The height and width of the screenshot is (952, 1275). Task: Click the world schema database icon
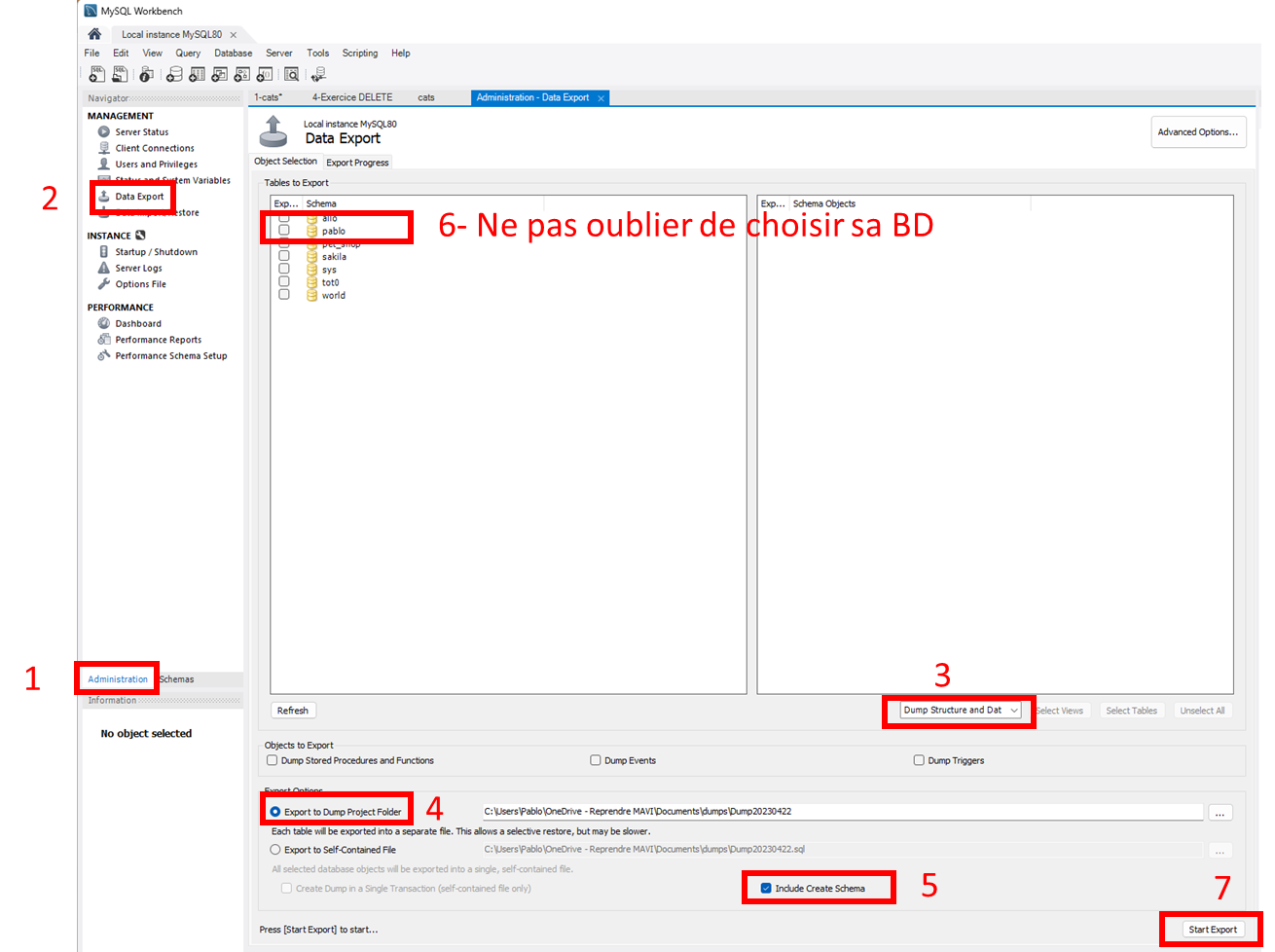[x=312, y=295]
